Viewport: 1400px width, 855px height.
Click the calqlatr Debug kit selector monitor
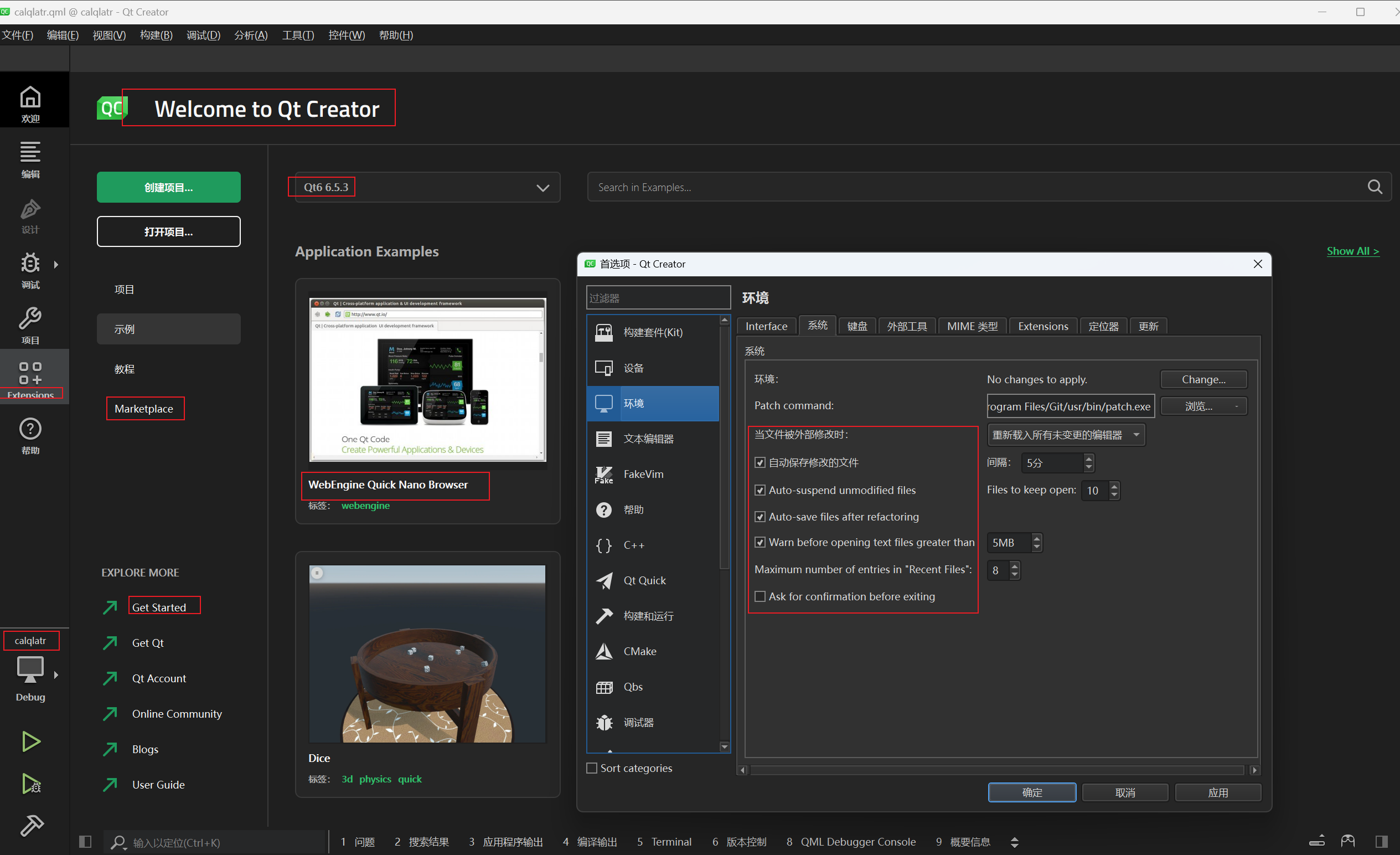pyautogui.click(x=30, y=669)
